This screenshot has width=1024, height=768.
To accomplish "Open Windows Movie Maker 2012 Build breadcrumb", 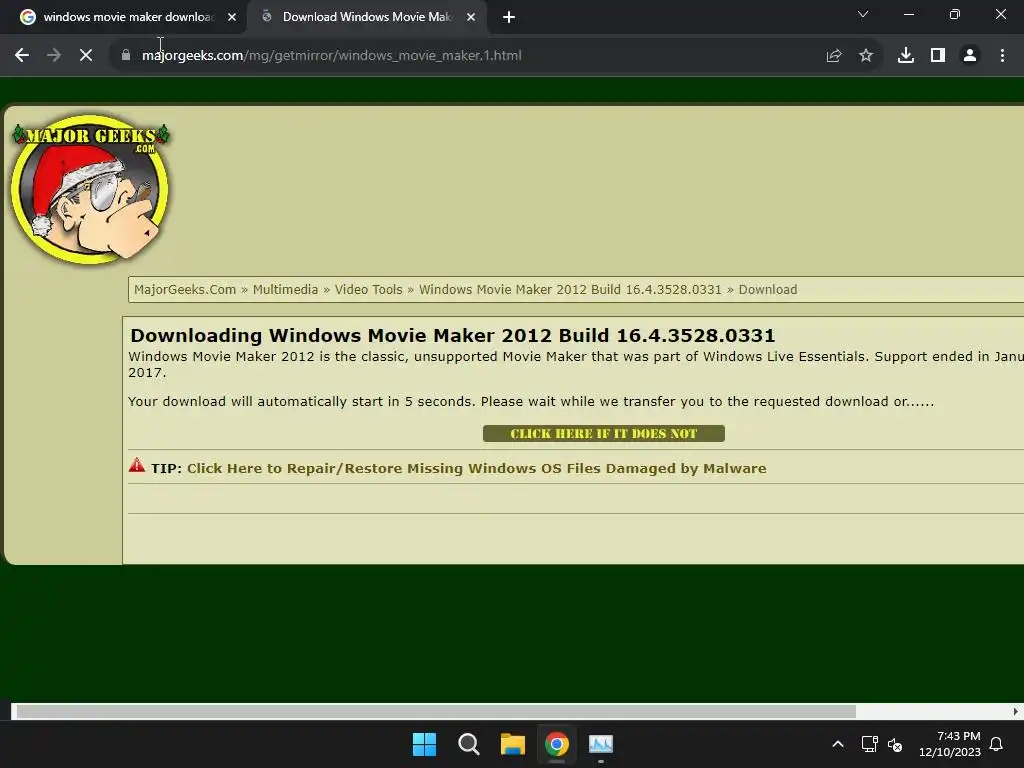I will tap(570, 290).
